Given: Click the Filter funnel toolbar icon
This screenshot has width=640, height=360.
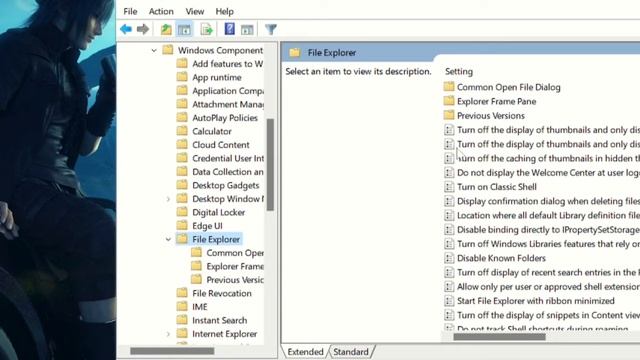Looking at the screenshot, I should tap(271, 29).
